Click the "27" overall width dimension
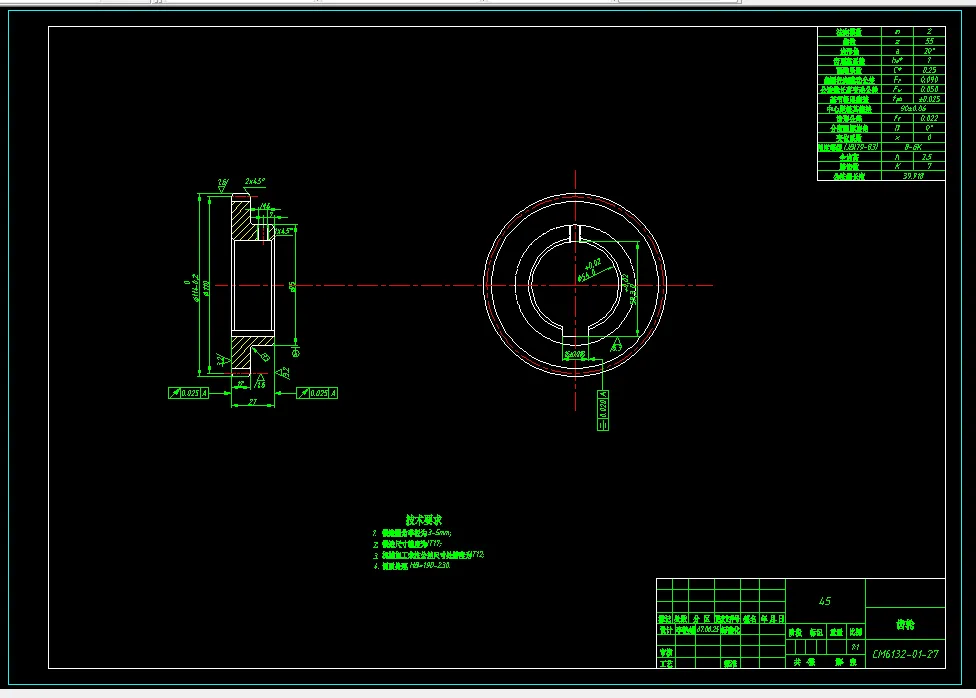This screenshot has width=976, height=698. [252, 402]
